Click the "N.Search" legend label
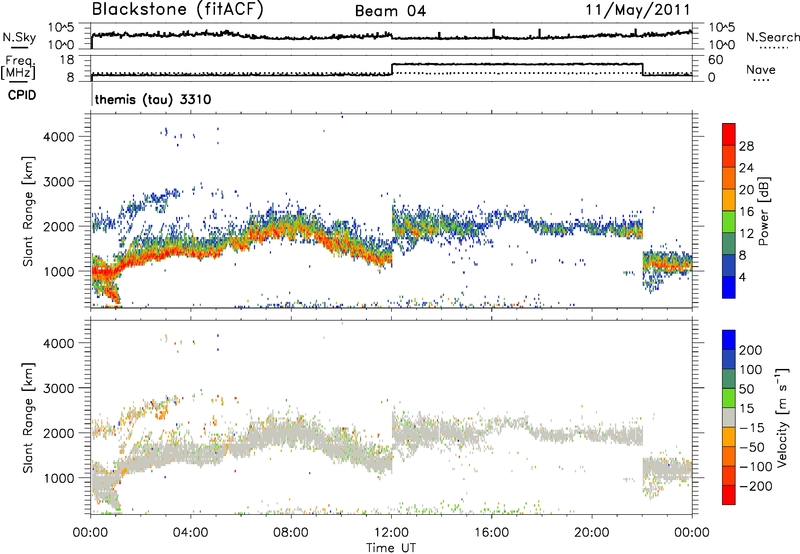This screenshot has height=554, width=800. (x=772, y=37)
